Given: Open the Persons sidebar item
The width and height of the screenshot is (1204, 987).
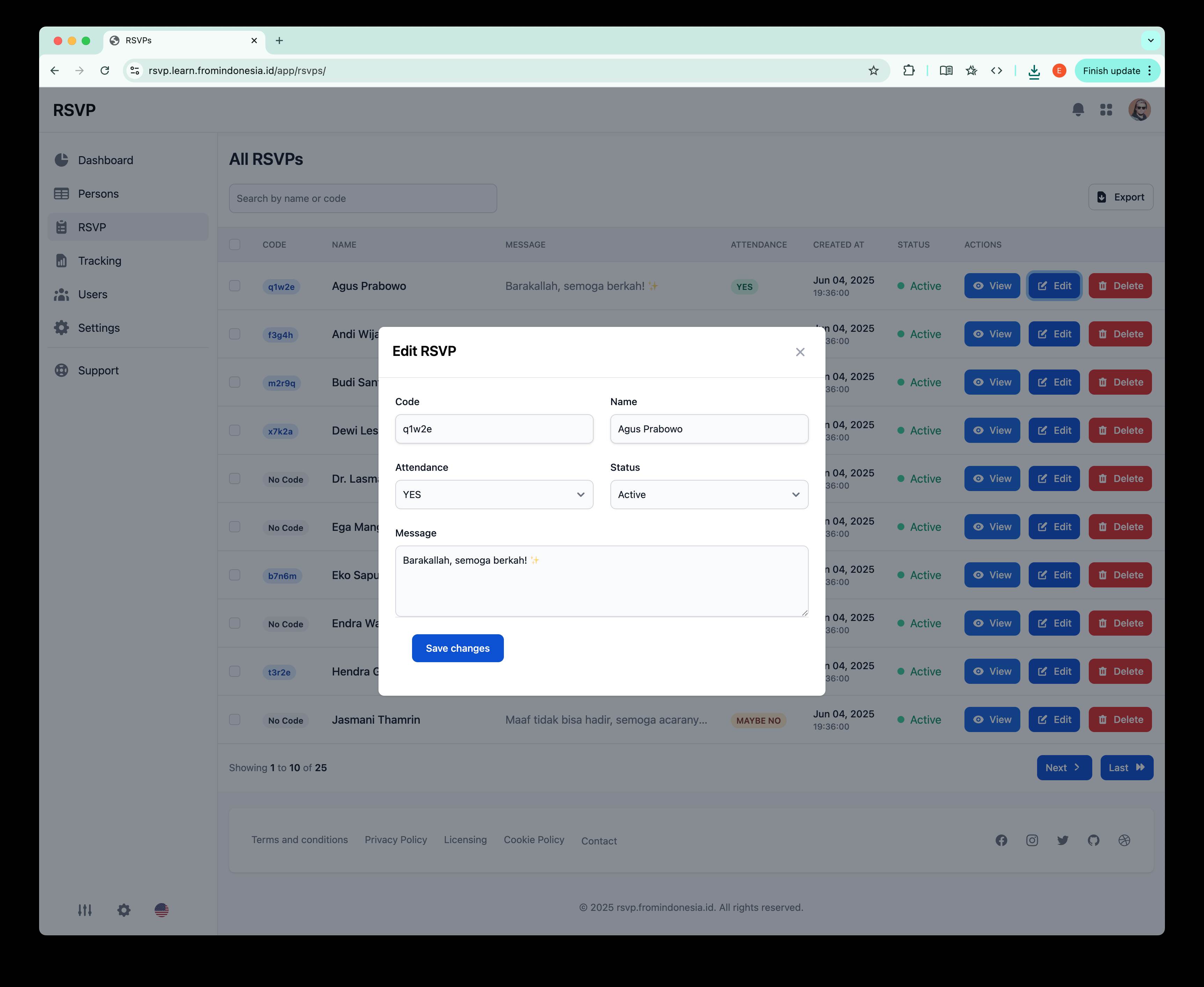Looking at the screenshot, I should (x=98, y=194).
